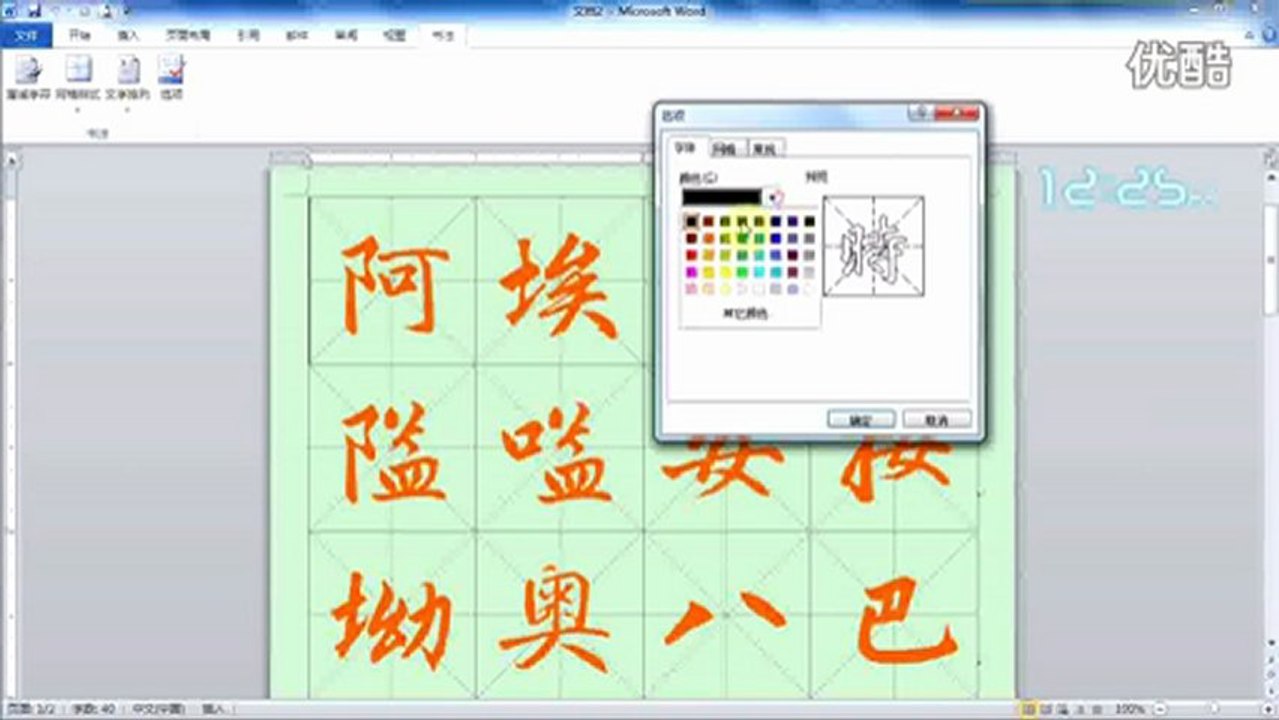
Task: Pick the bright yellow swatch in palette
Action: click(725, 272)
